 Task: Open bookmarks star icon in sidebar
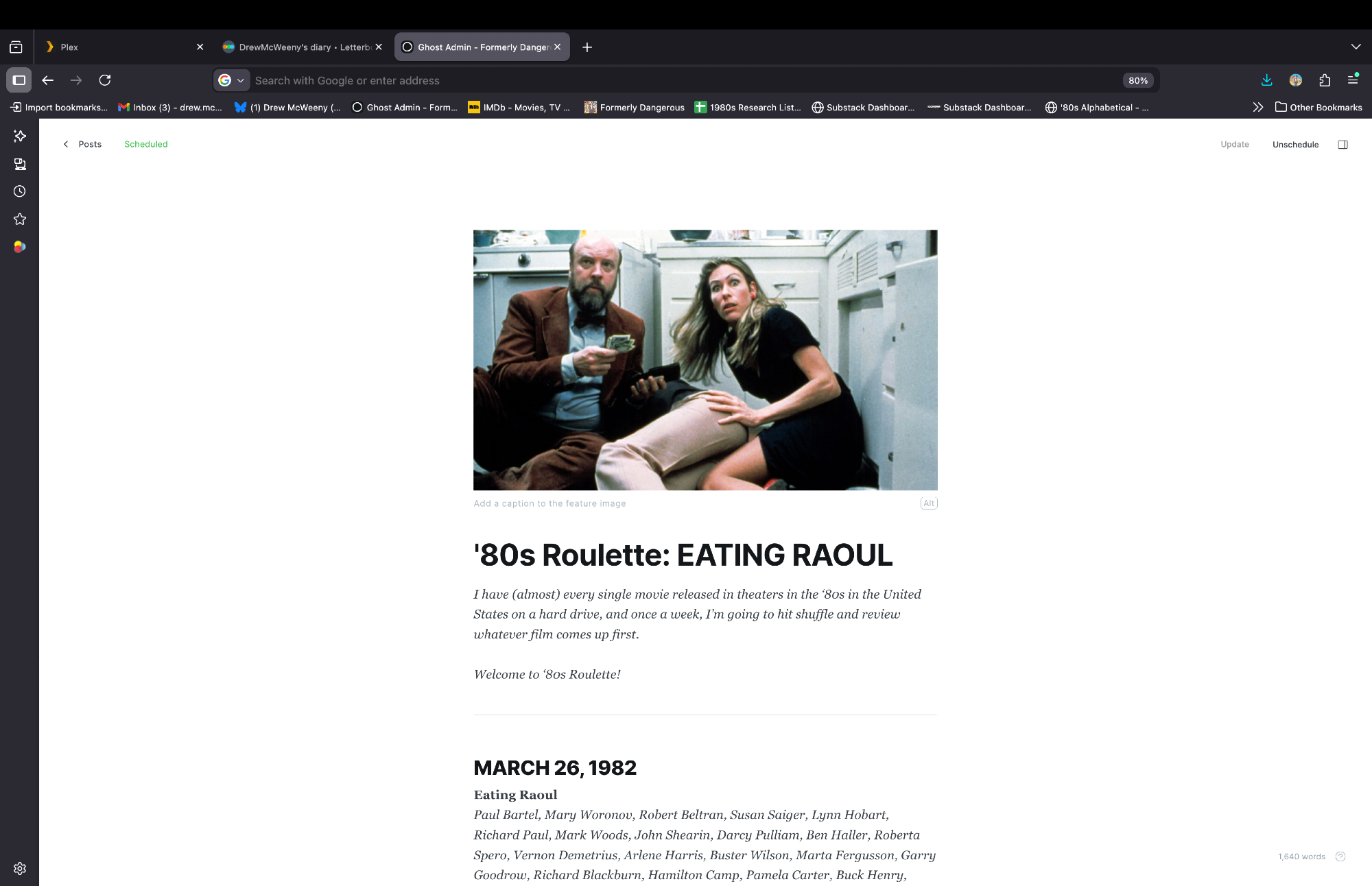pyautogui.click(x=20, y=219)
